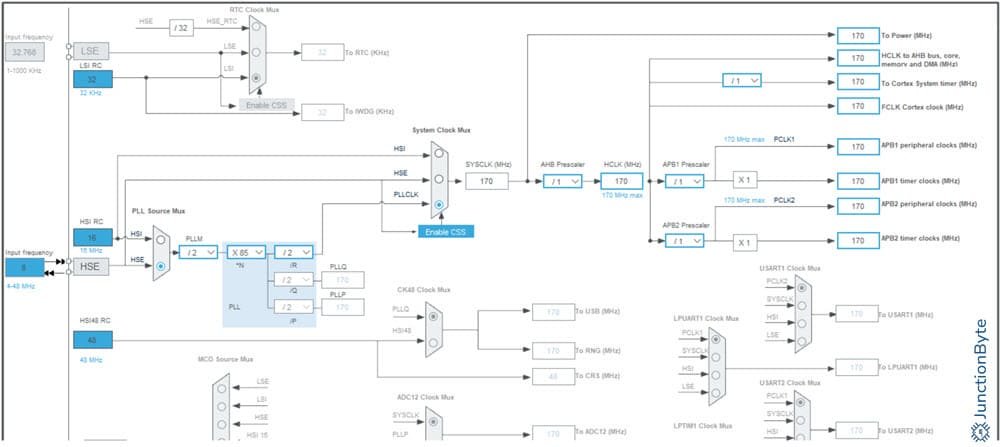Click the To LPUART1 (MHz) value box
The width and height of the screenshot is (1000, 447).
point(857,367)
